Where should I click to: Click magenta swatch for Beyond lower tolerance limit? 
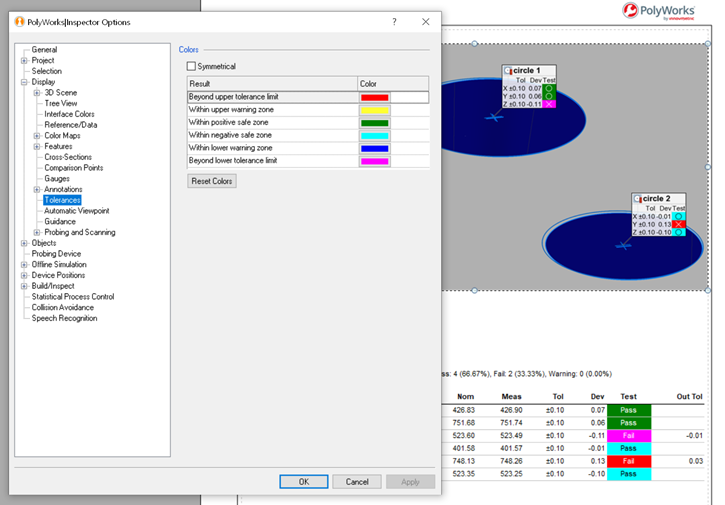coord(375,161)
